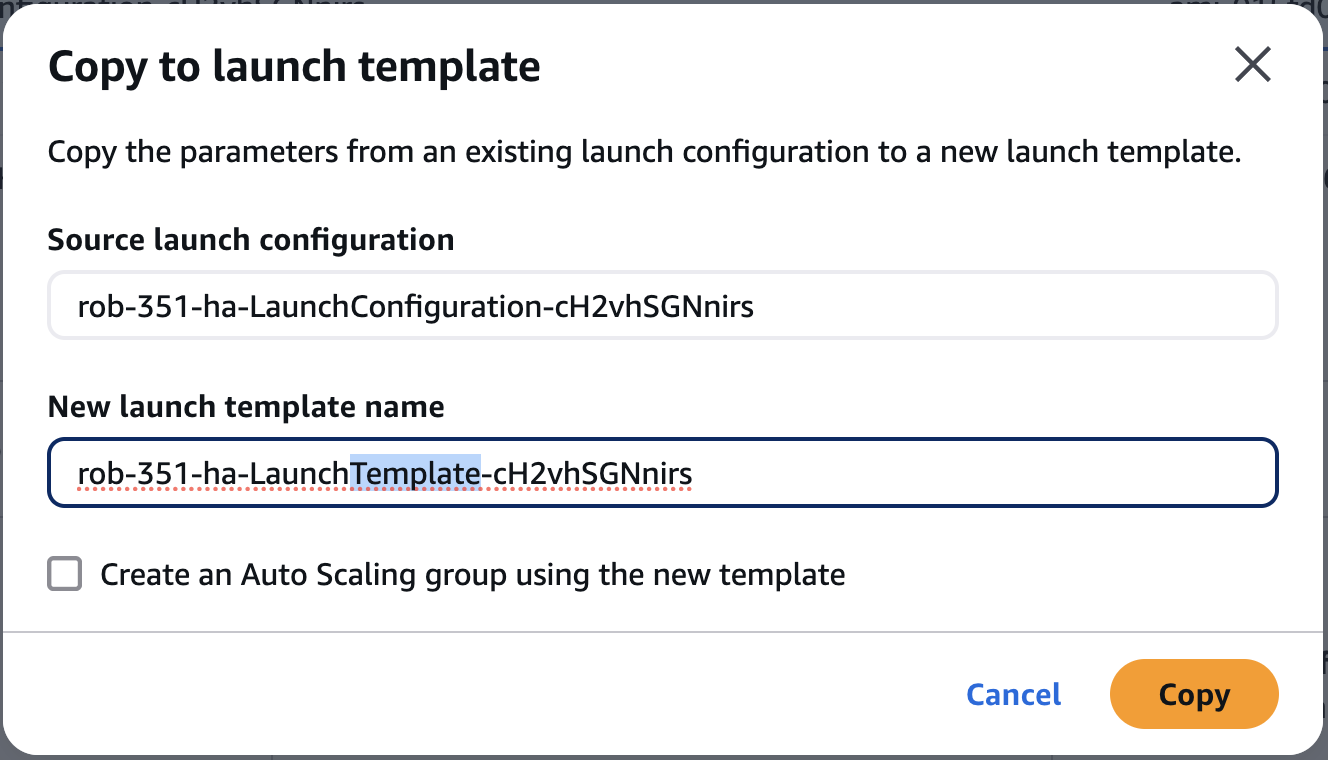Click the highlighted Template word in the name
The width and height of the screenshot is (1328, 760).
(x=416, y=472)
